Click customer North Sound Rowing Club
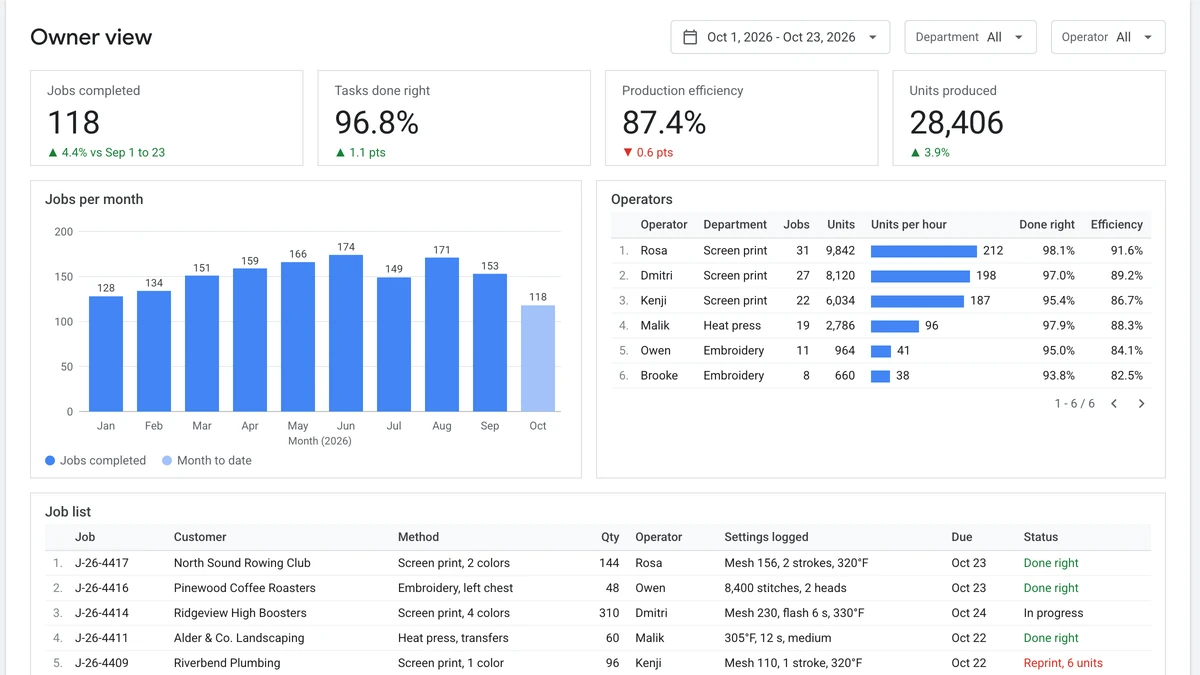 pos(242,563)
